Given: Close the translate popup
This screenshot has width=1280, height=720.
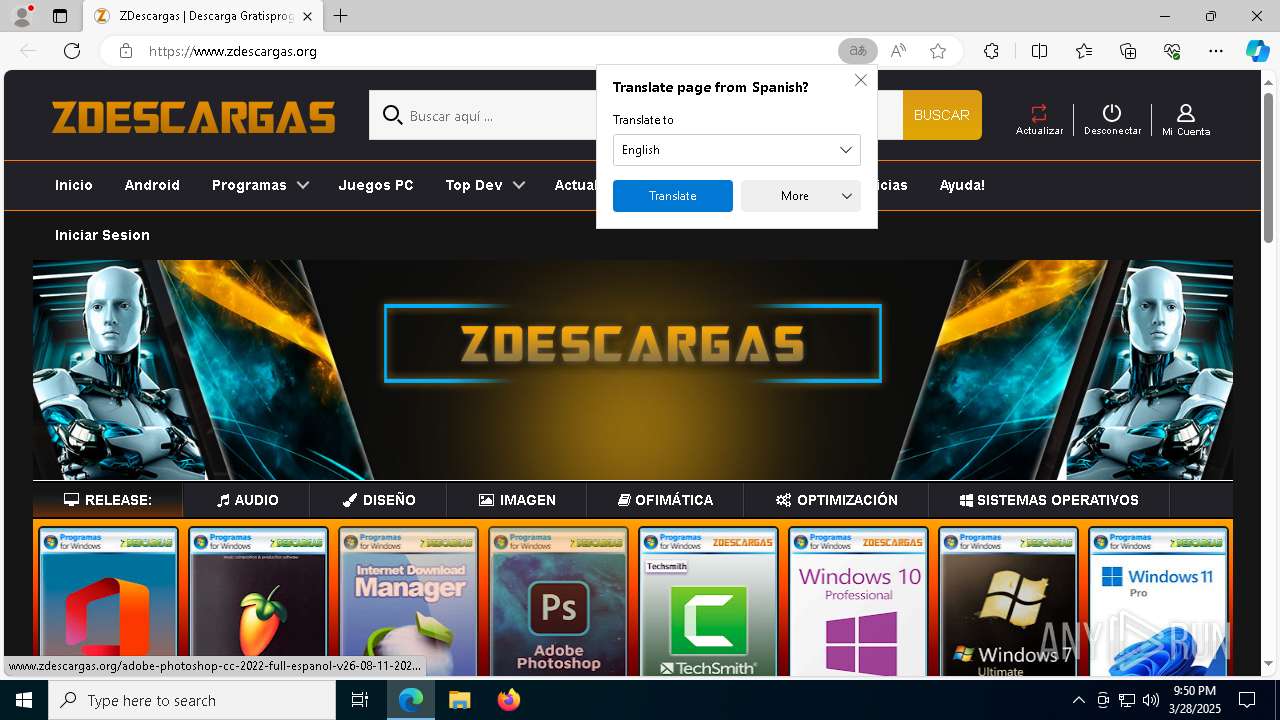Looking at the screenshot, I should pyautogui.click(x=861, y=80).
